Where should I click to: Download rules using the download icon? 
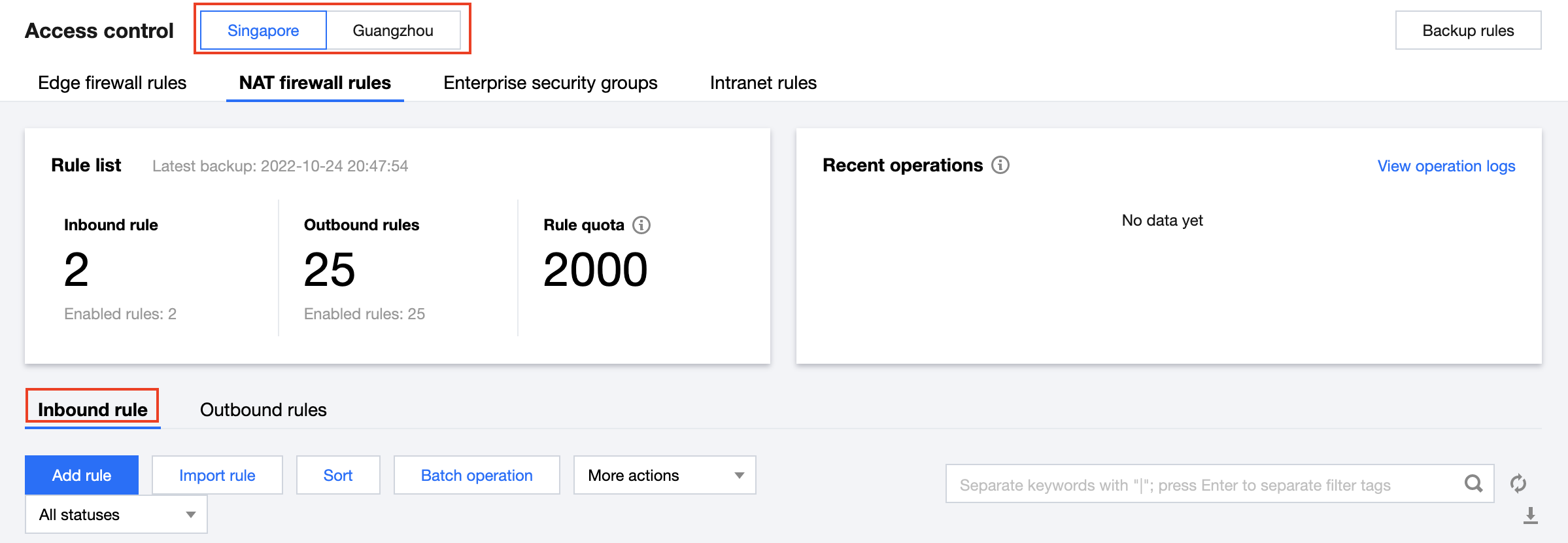click(1530, 516)
